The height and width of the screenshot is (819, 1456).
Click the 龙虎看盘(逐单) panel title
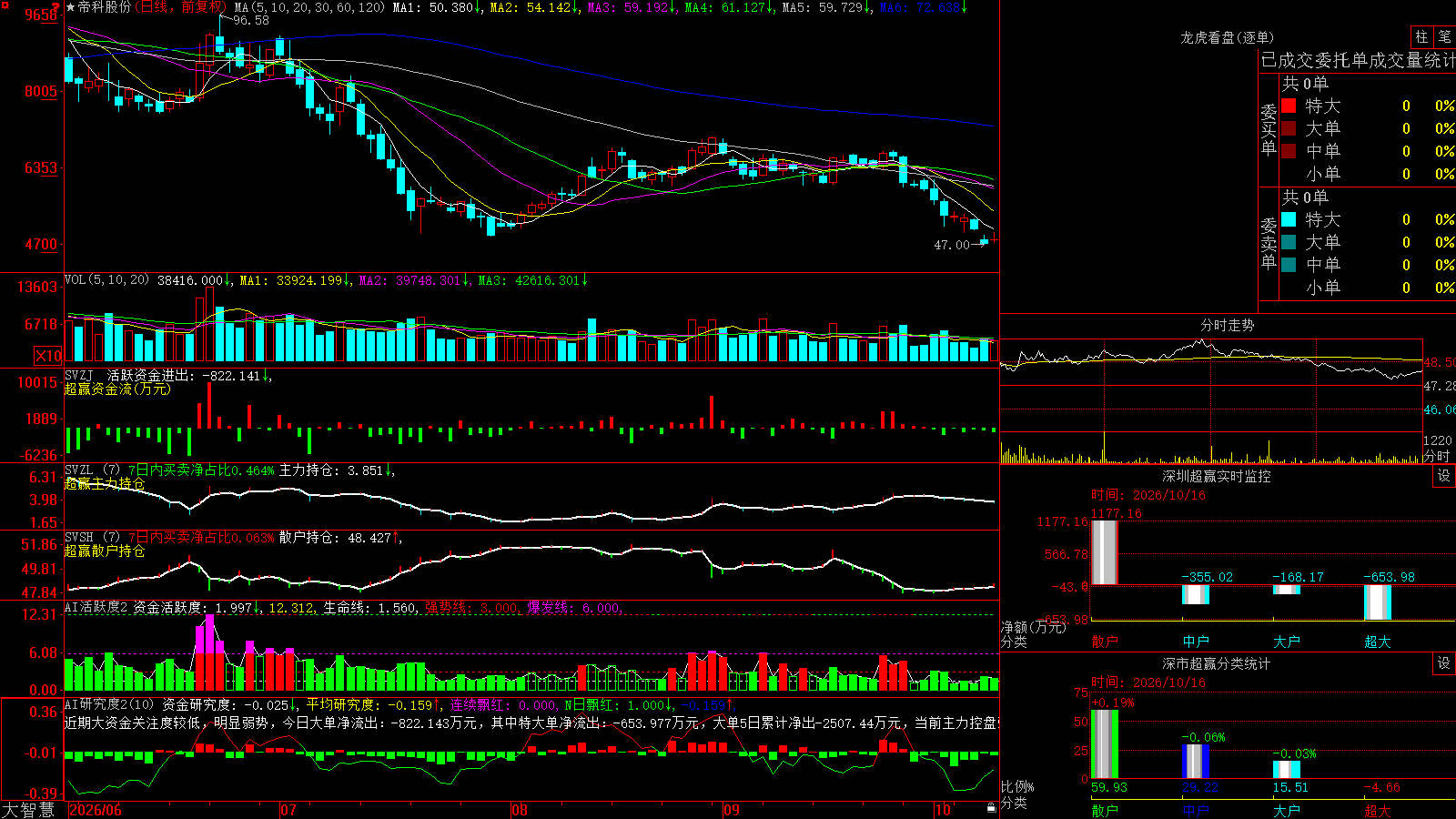click(x=1228, y=37)
